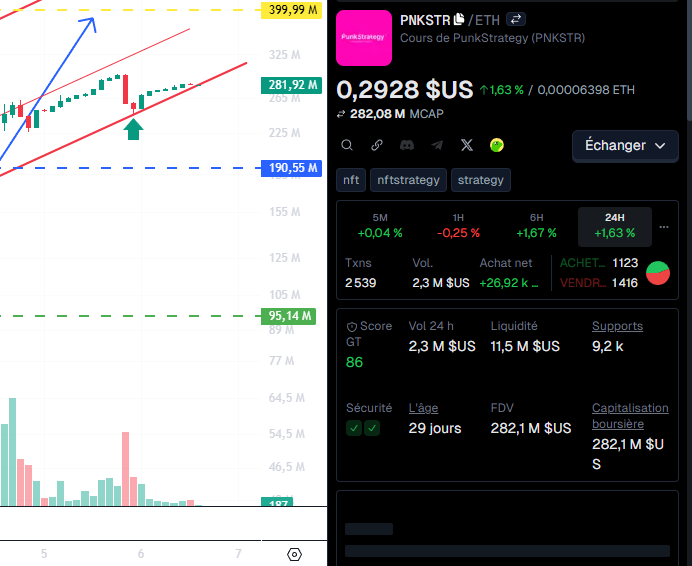
Task: Copy the PNKSTR token address icon
Action: tap(459, 19)
